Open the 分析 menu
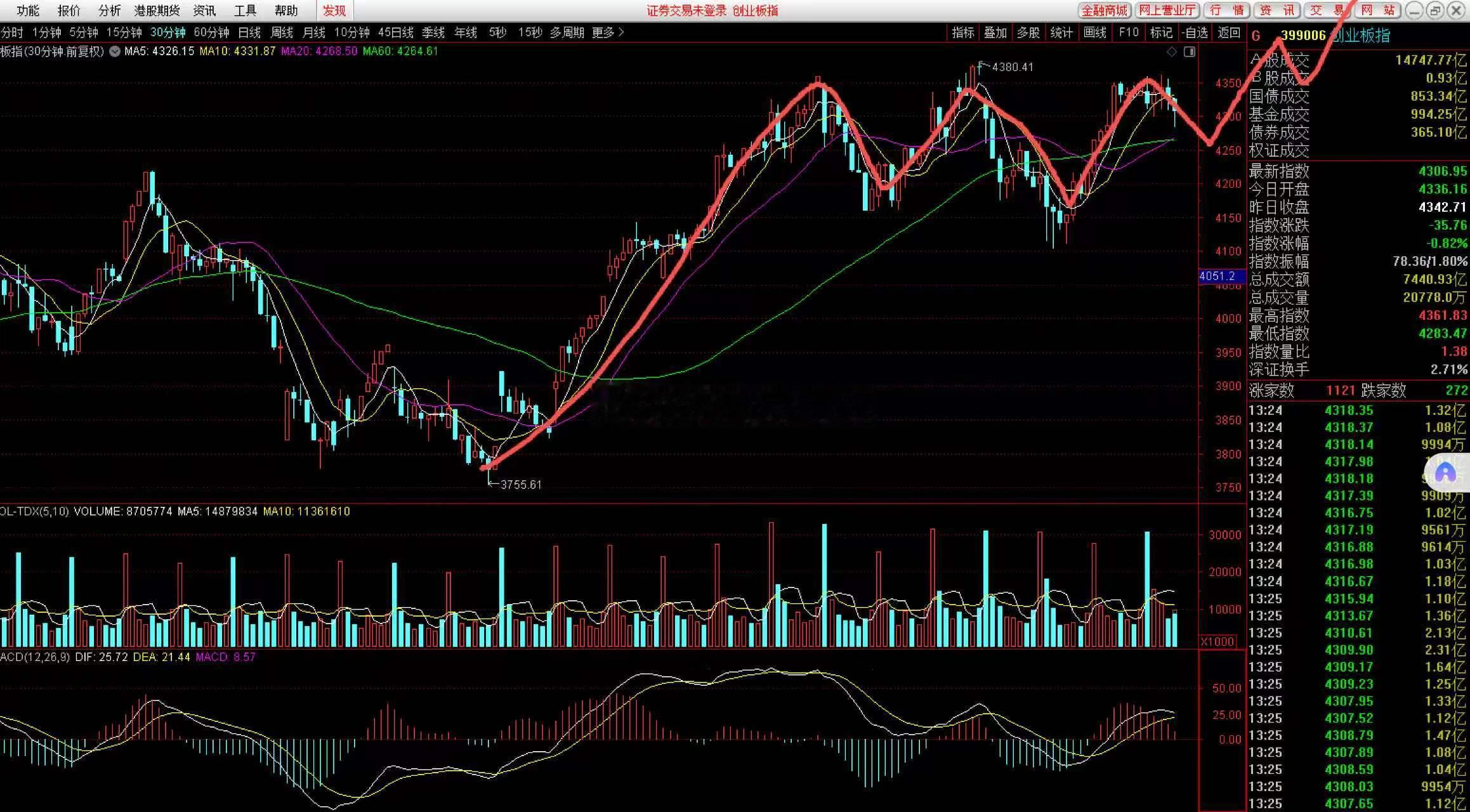 [110, 11]
